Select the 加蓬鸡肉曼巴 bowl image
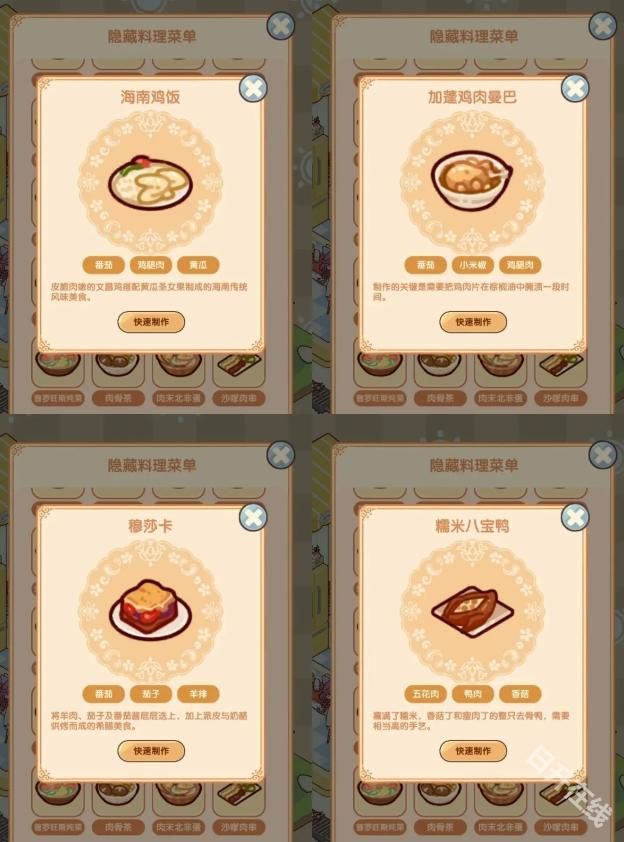Viewport: 624px width, 842px height. pyautogui.click(x=472, y=180)
